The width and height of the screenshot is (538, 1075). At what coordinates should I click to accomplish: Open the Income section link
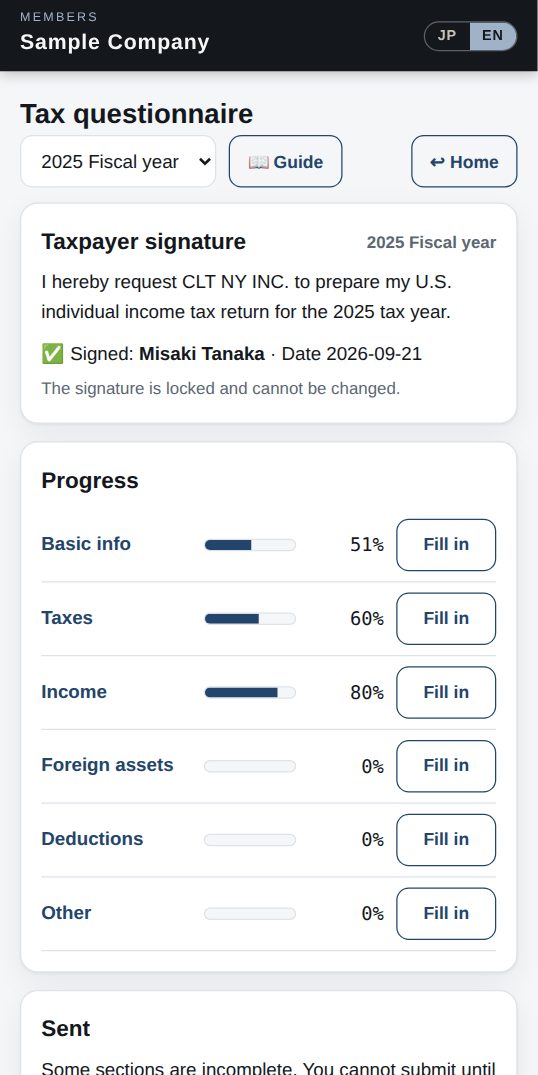74,692
